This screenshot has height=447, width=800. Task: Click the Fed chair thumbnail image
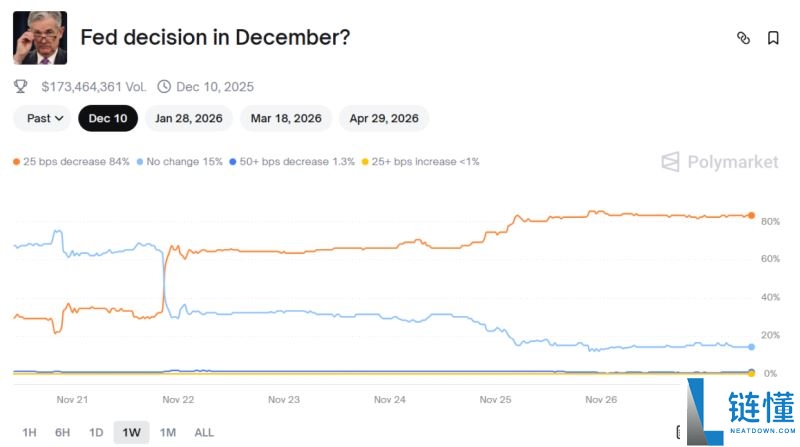coord(40,38)
